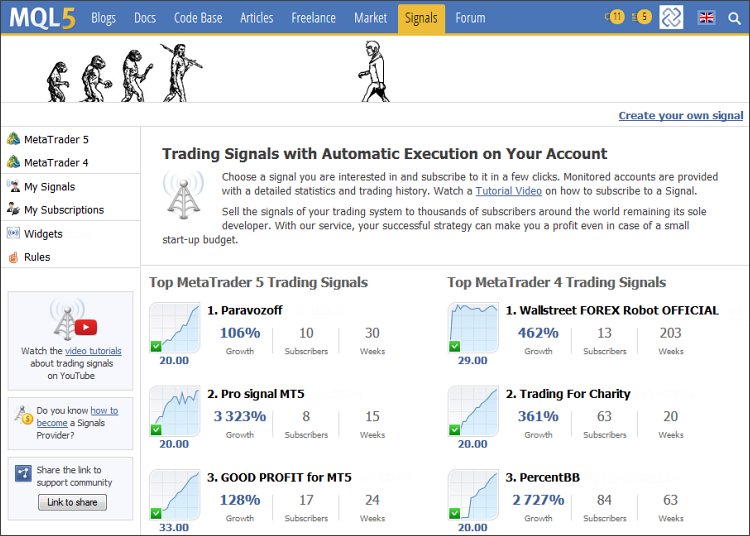The height and width of the screenshot is (536, 750).
Task: Click the 3 323% growth value
Action: pyautogui.click(x=240, y=416)
